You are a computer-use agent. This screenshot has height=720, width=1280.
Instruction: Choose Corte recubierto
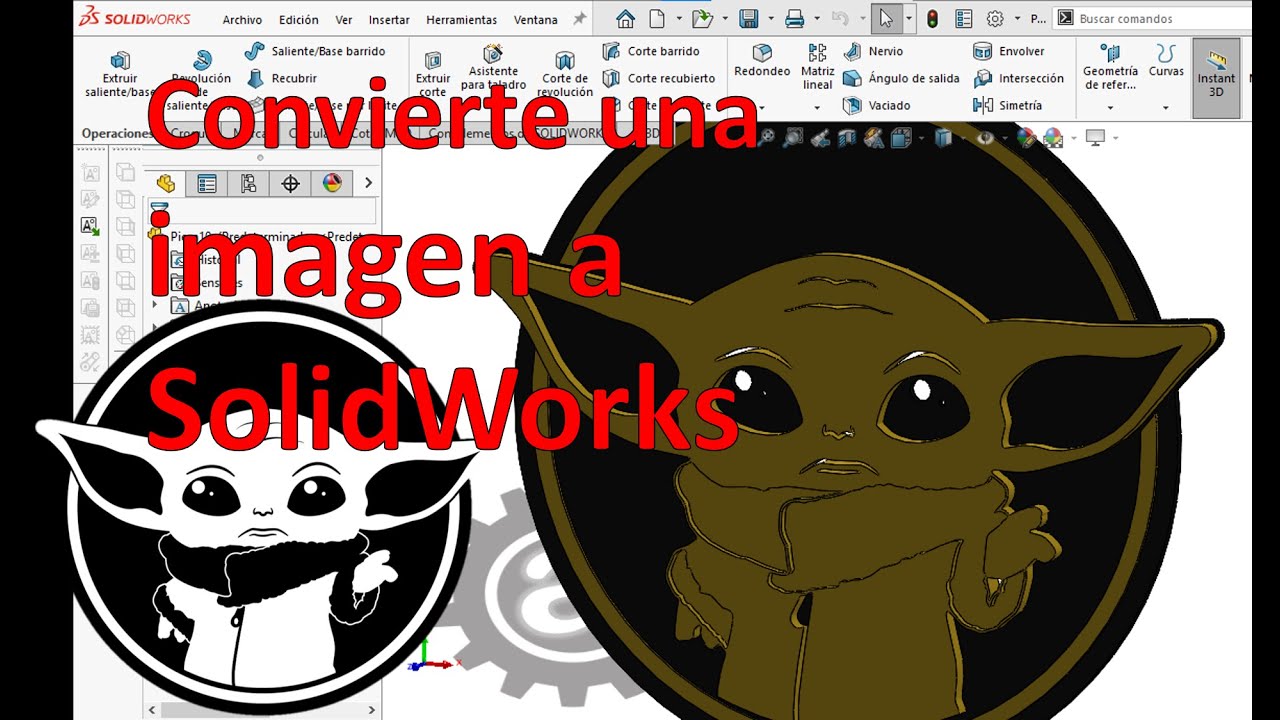659,78
